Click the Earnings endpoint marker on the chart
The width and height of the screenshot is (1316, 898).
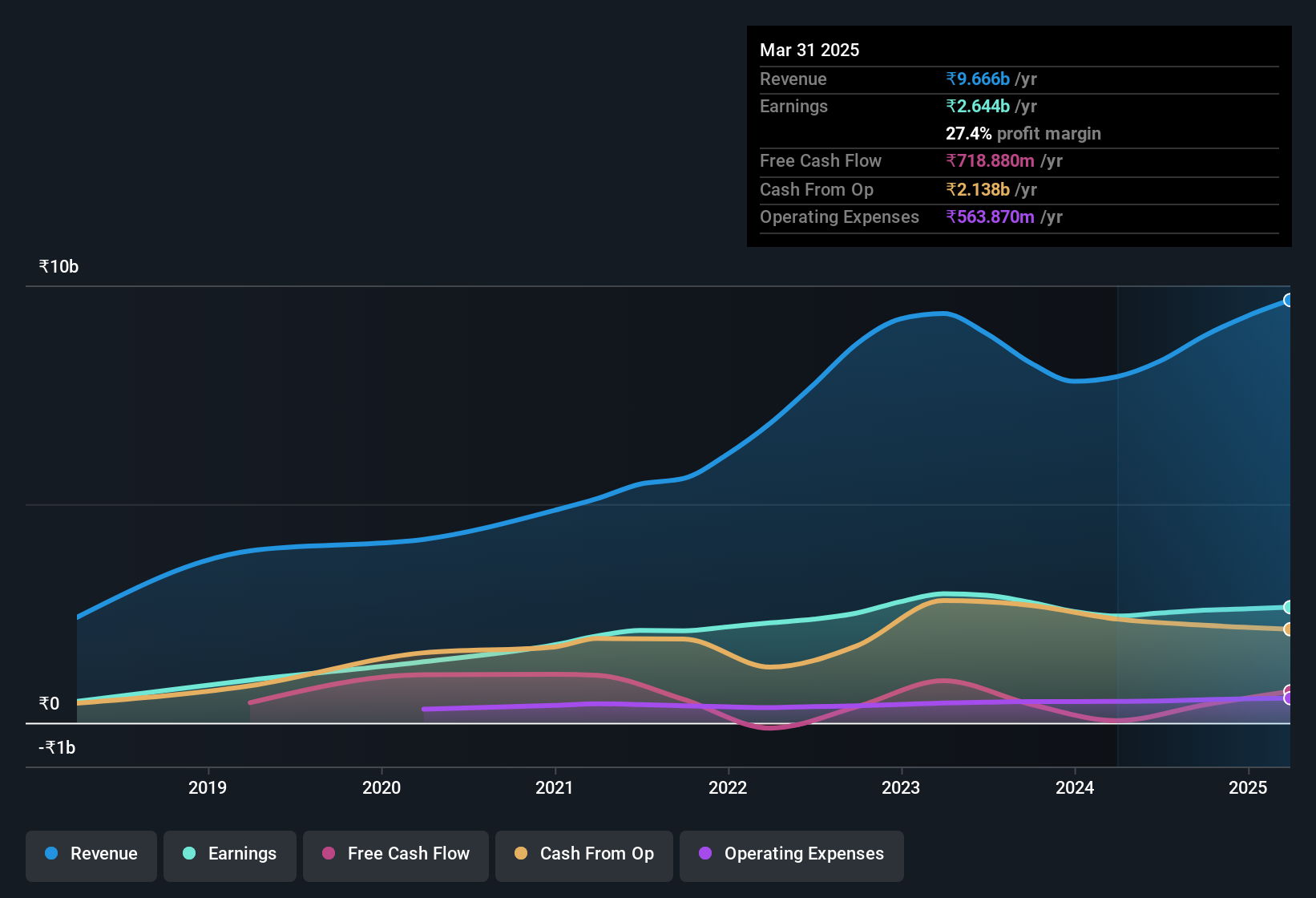click(1289, 607)
